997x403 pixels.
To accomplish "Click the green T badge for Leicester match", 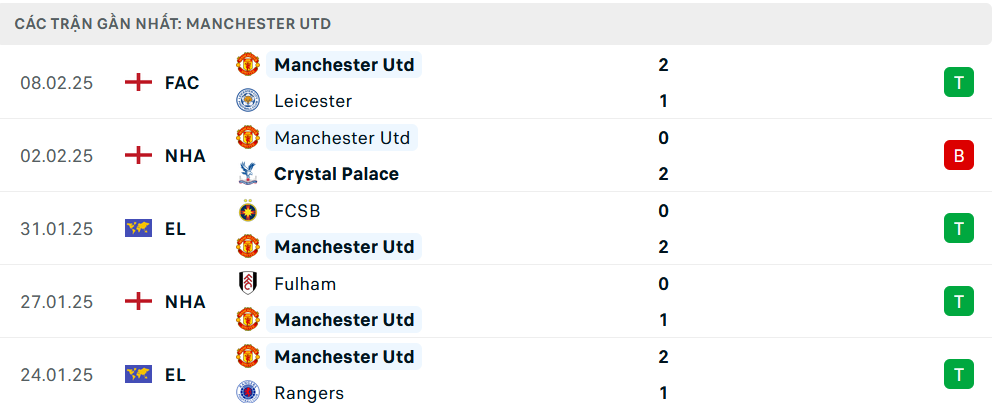I will pos(958,83).
